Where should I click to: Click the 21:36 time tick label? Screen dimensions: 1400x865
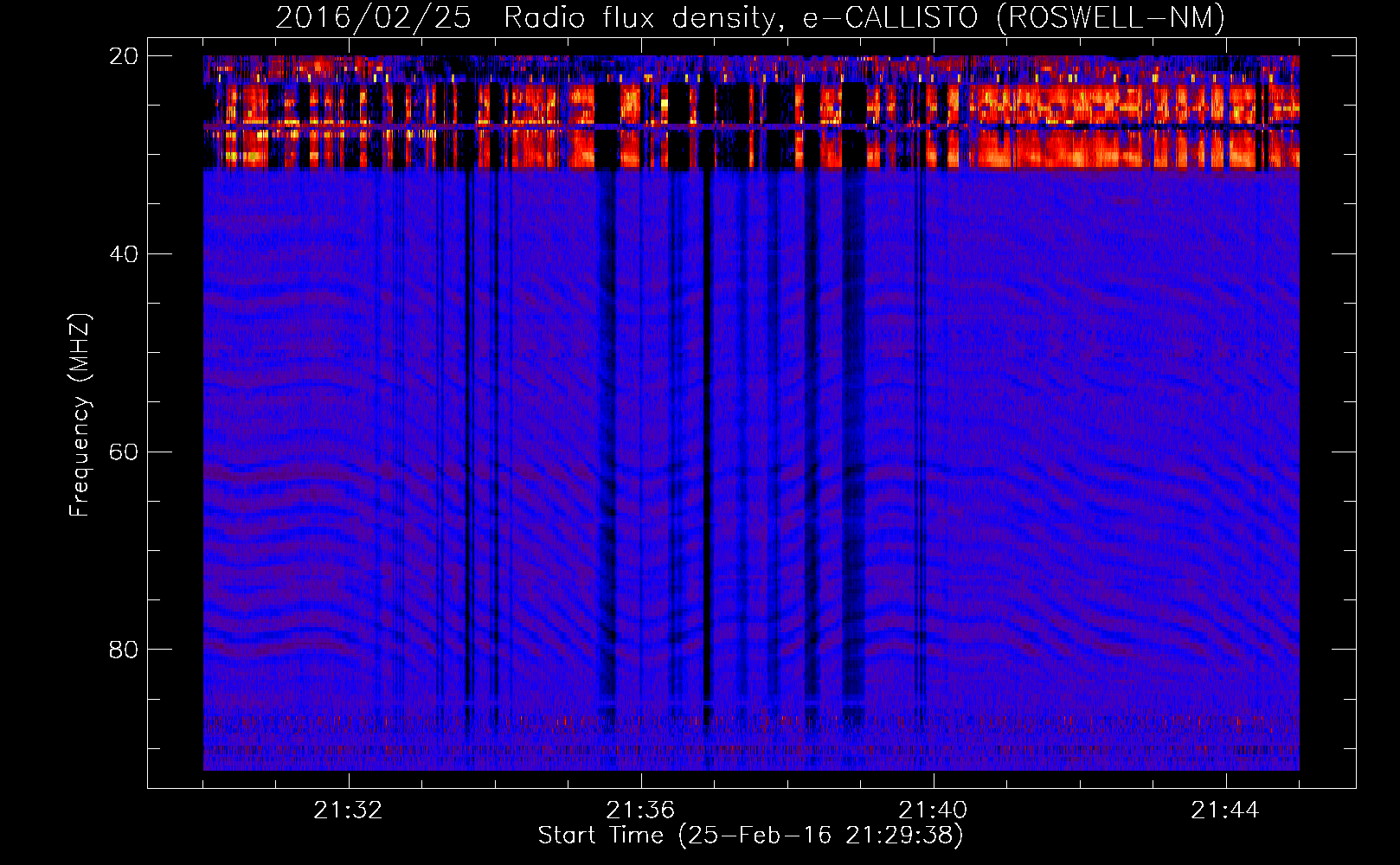[x=640, y=811]
